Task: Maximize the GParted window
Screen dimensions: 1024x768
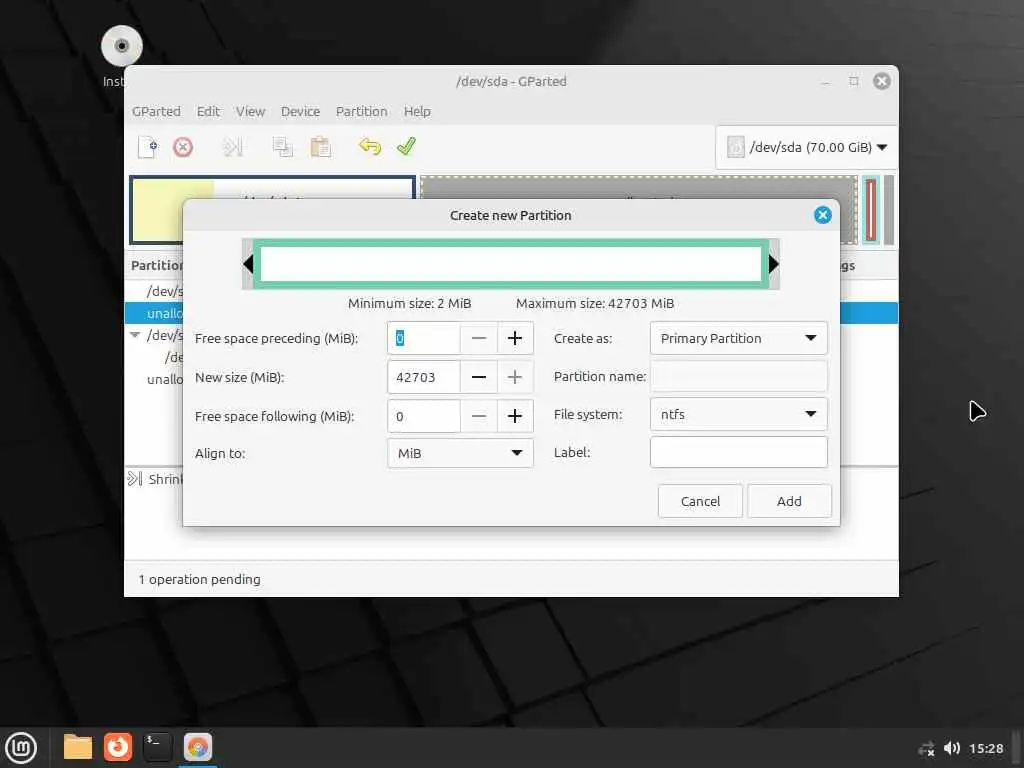Action: 854,81
